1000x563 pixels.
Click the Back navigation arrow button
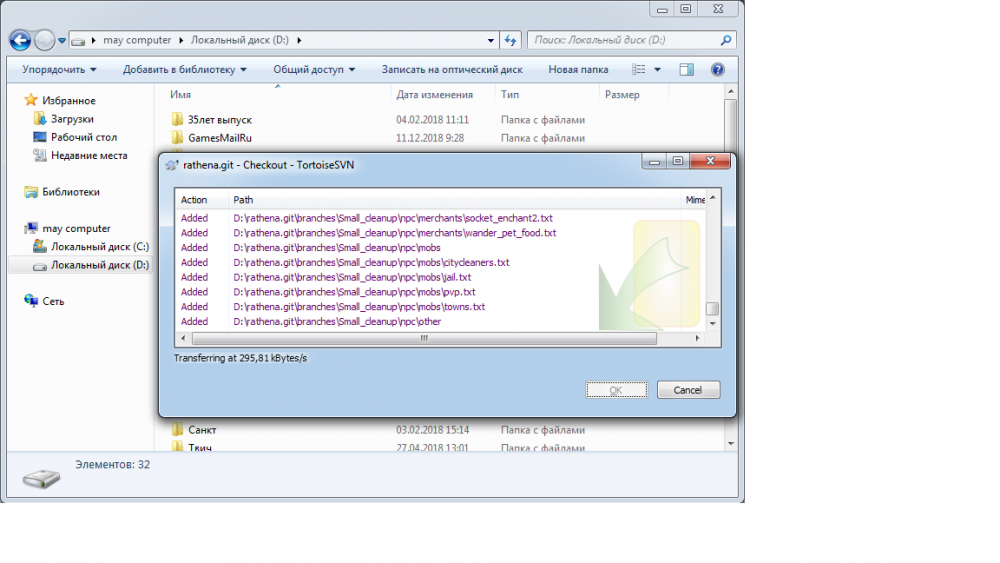coord(20,40)
